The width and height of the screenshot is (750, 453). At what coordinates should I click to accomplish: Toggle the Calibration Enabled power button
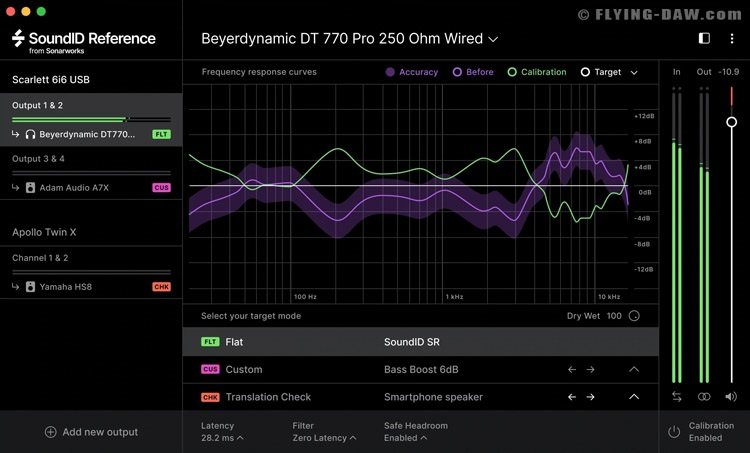(x=674, y=432)
